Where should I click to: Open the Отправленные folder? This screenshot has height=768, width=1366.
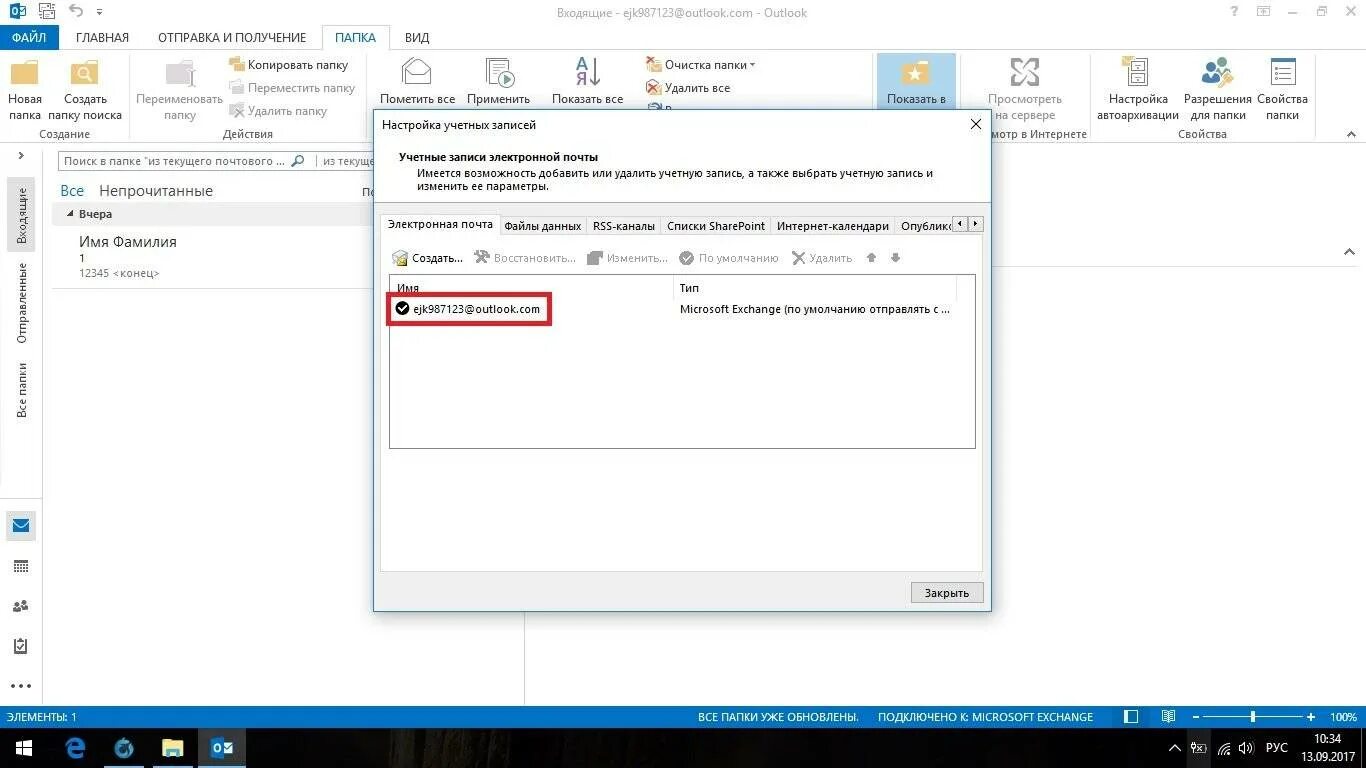point(22,303)
